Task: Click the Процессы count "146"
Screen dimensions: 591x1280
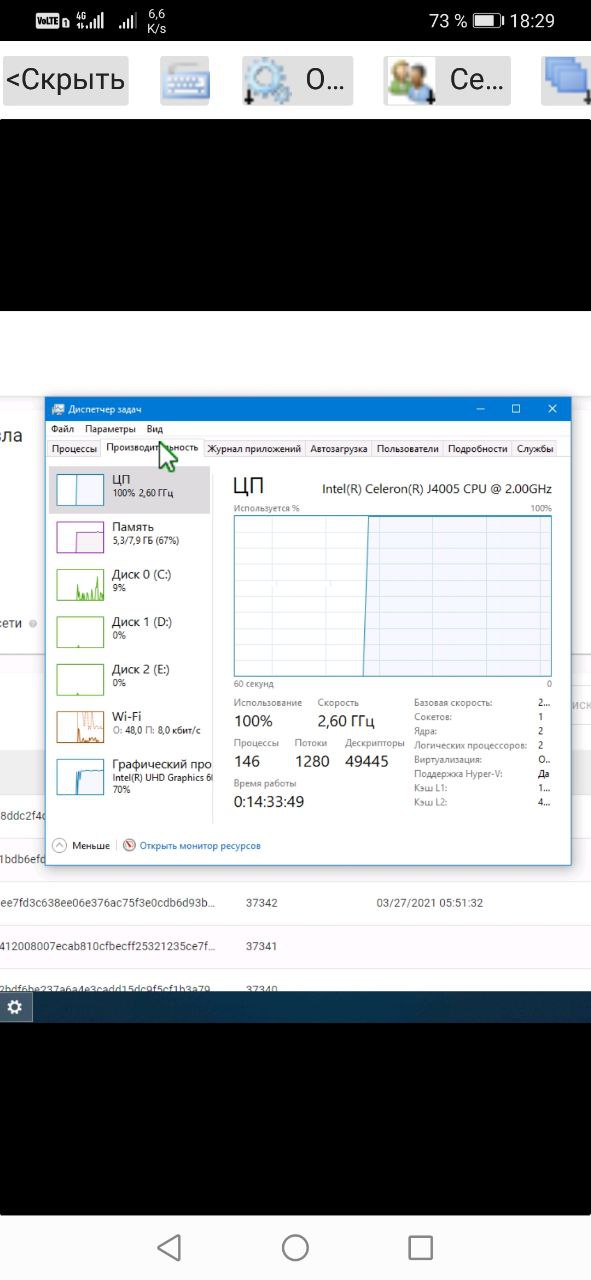Action: (248, 762)
